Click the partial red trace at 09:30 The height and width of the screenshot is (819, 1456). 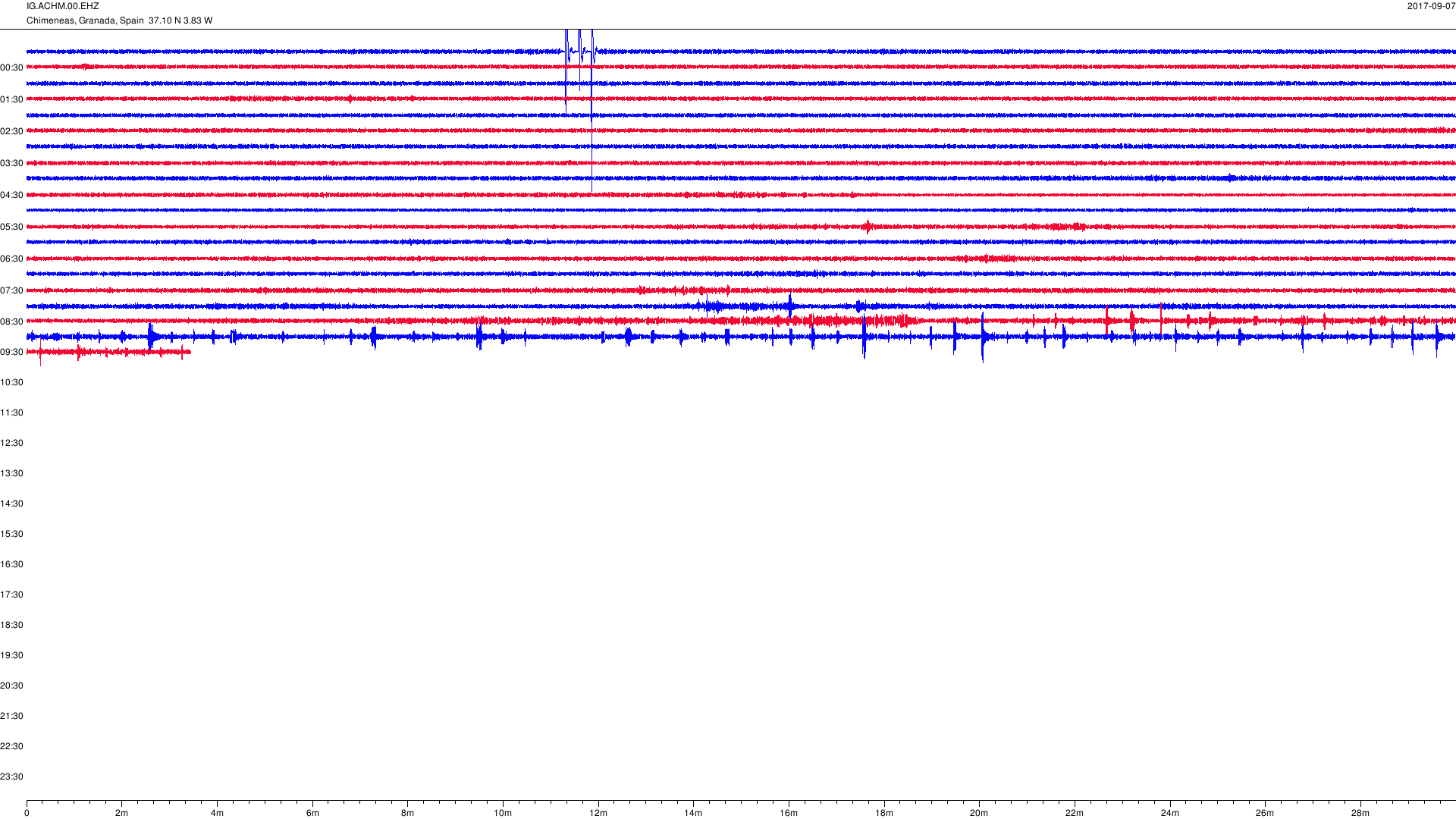(108, 352)
